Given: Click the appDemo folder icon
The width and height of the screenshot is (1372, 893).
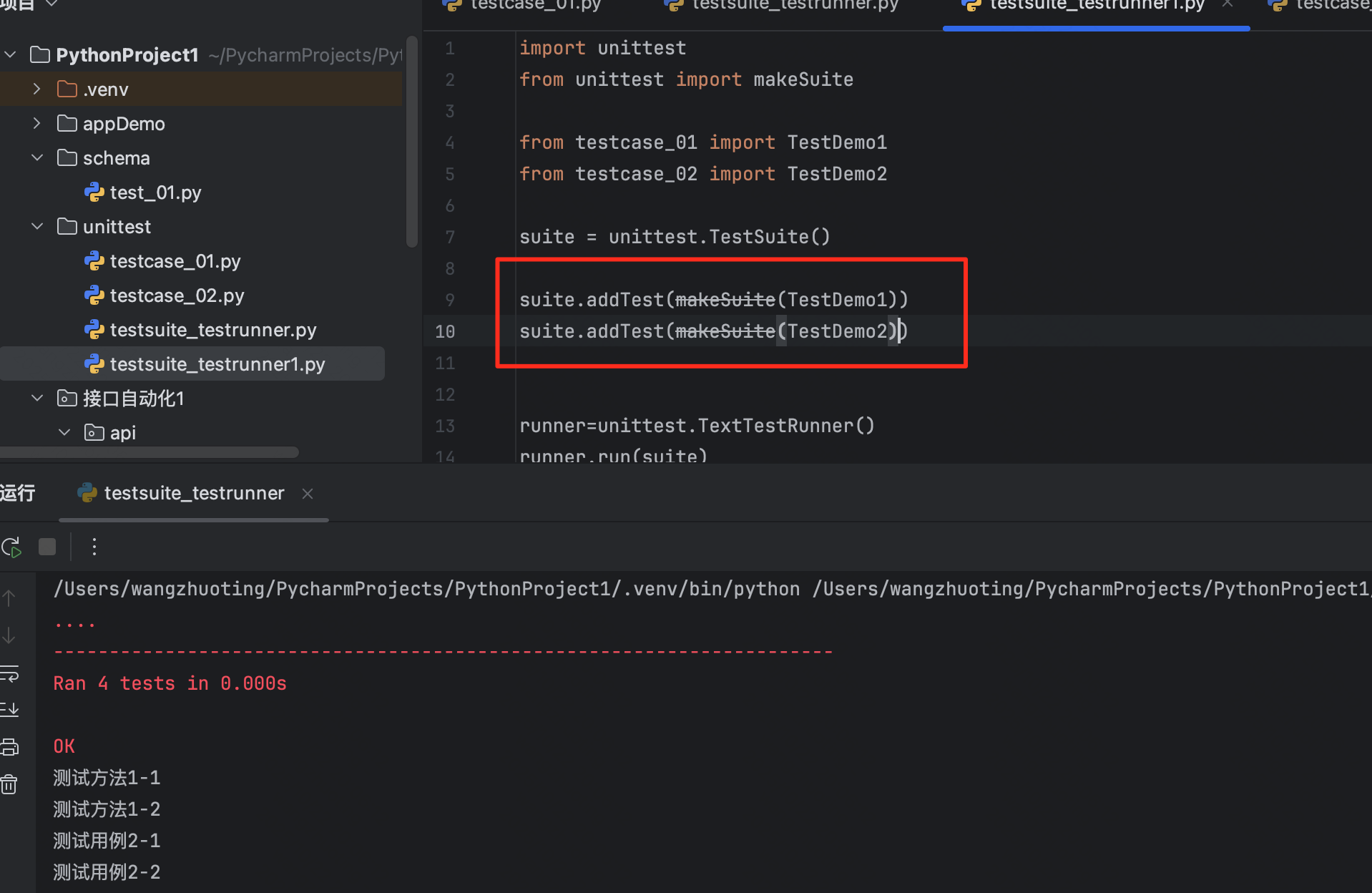Looking at the screenshot, I should click(x=67, y=124).
